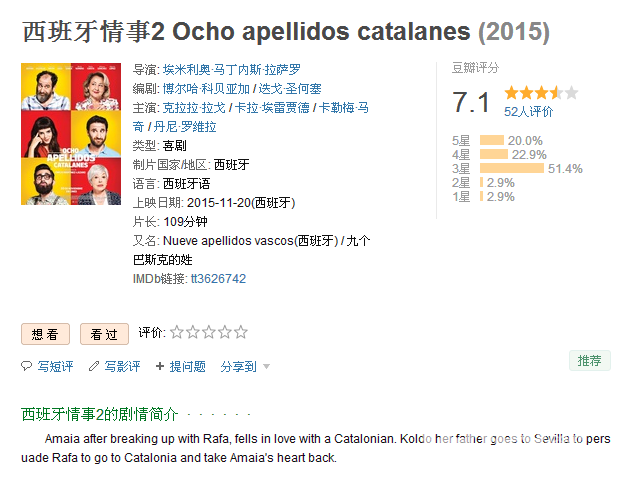Viewport: 631px width, 484px height.
Task: Open writer link 博尔哈·科贝亚加
Action: coord(206,89)
